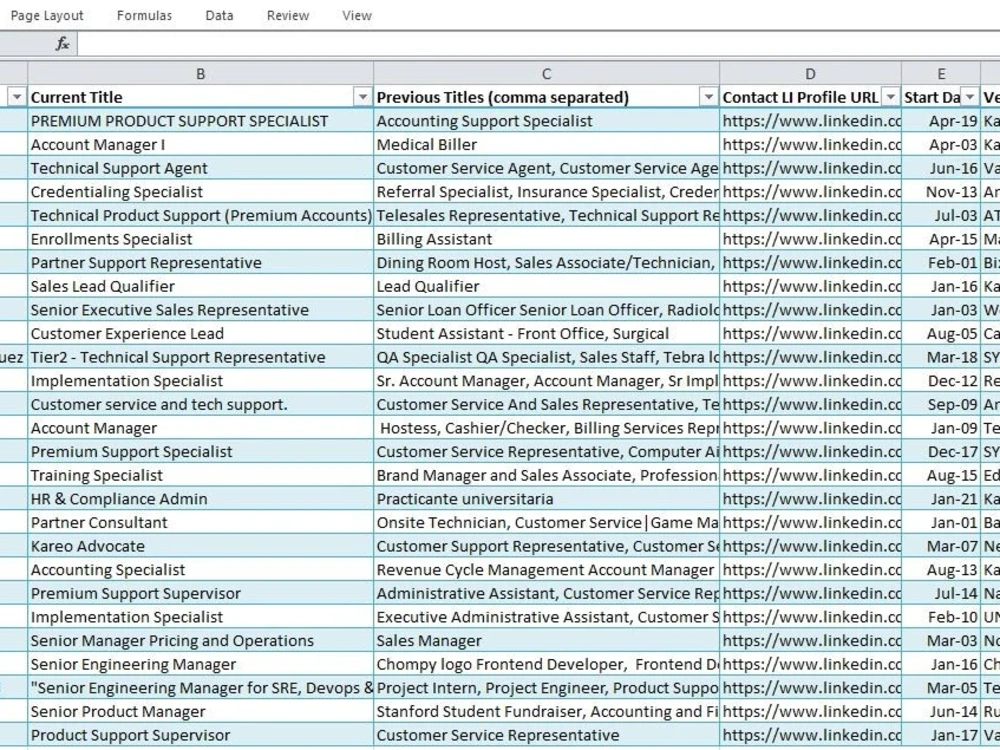Open the View ribbon tab
Image resolution: width=1000 pixels, height=750 pixels.
(x=357, y=15)
